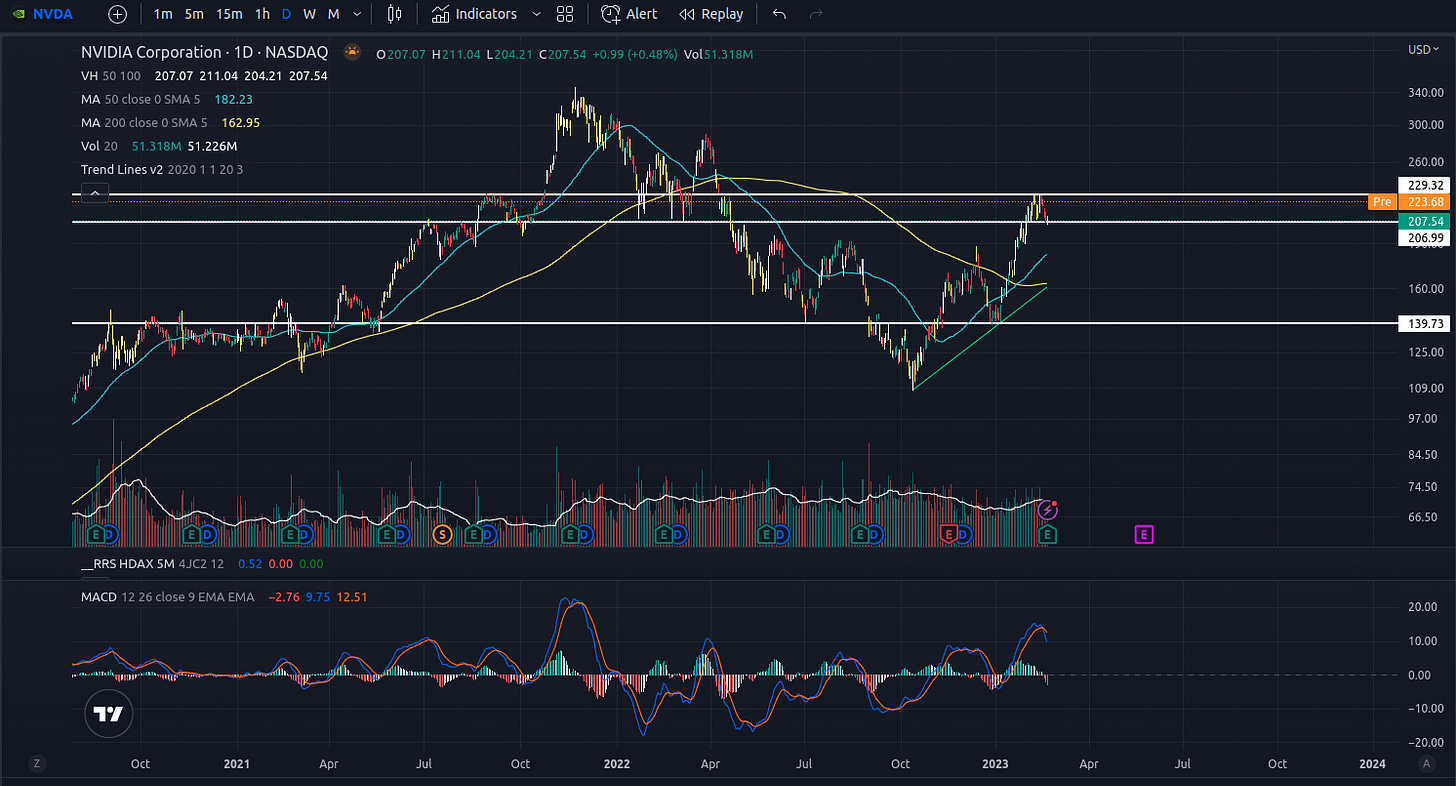Select the MACD 12 26 legend
1456x786 pixels.
point(168,597)
